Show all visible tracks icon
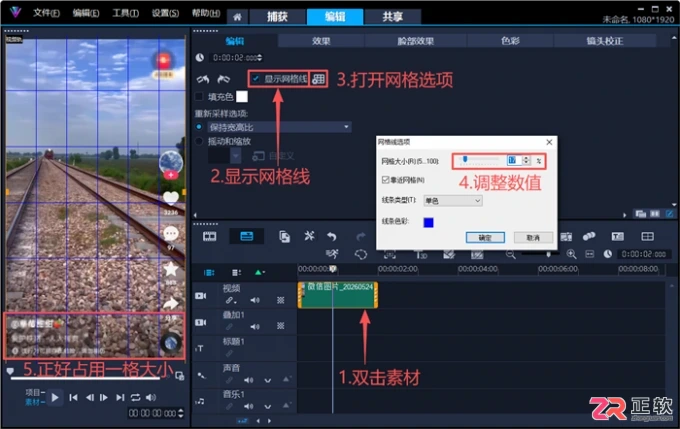Screen dimensions: 680x429 tap(209, 272)
